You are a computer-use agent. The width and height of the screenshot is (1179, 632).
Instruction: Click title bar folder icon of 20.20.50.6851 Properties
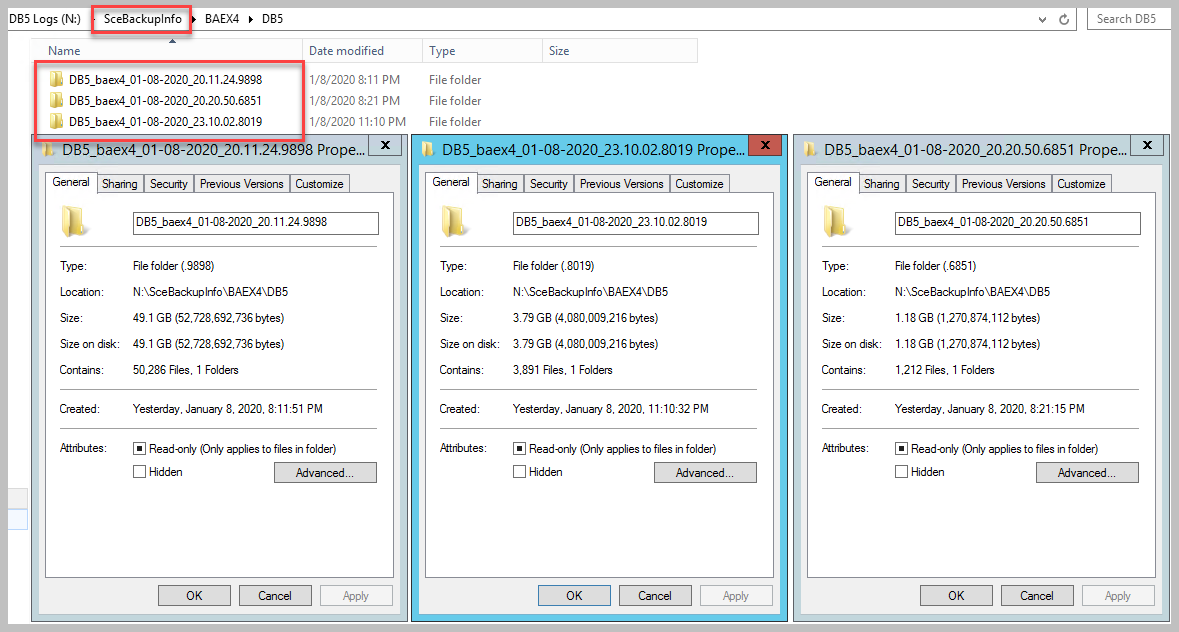810,150
